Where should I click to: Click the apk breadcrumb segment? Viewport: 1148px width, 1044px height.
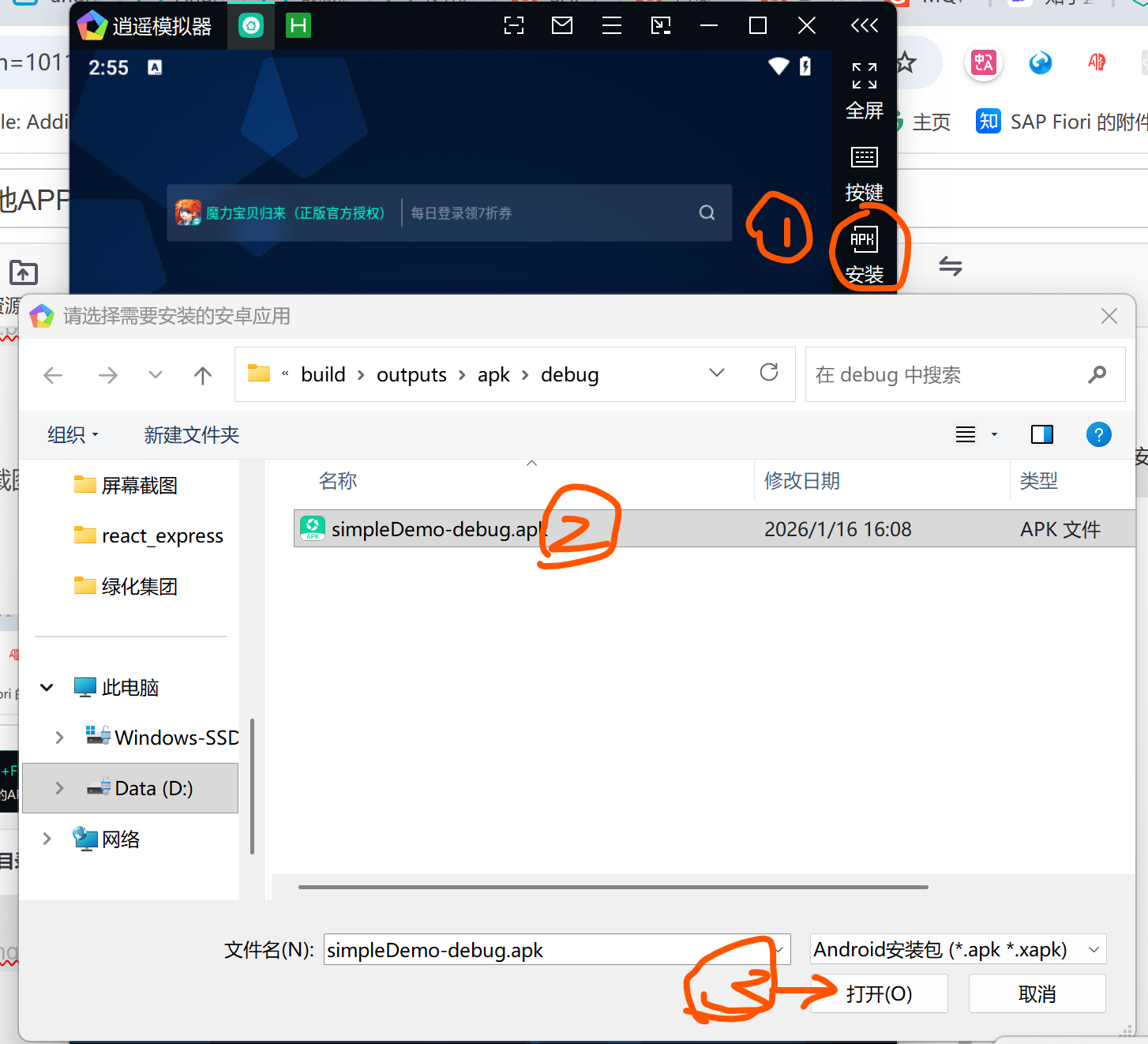point(493,374)
